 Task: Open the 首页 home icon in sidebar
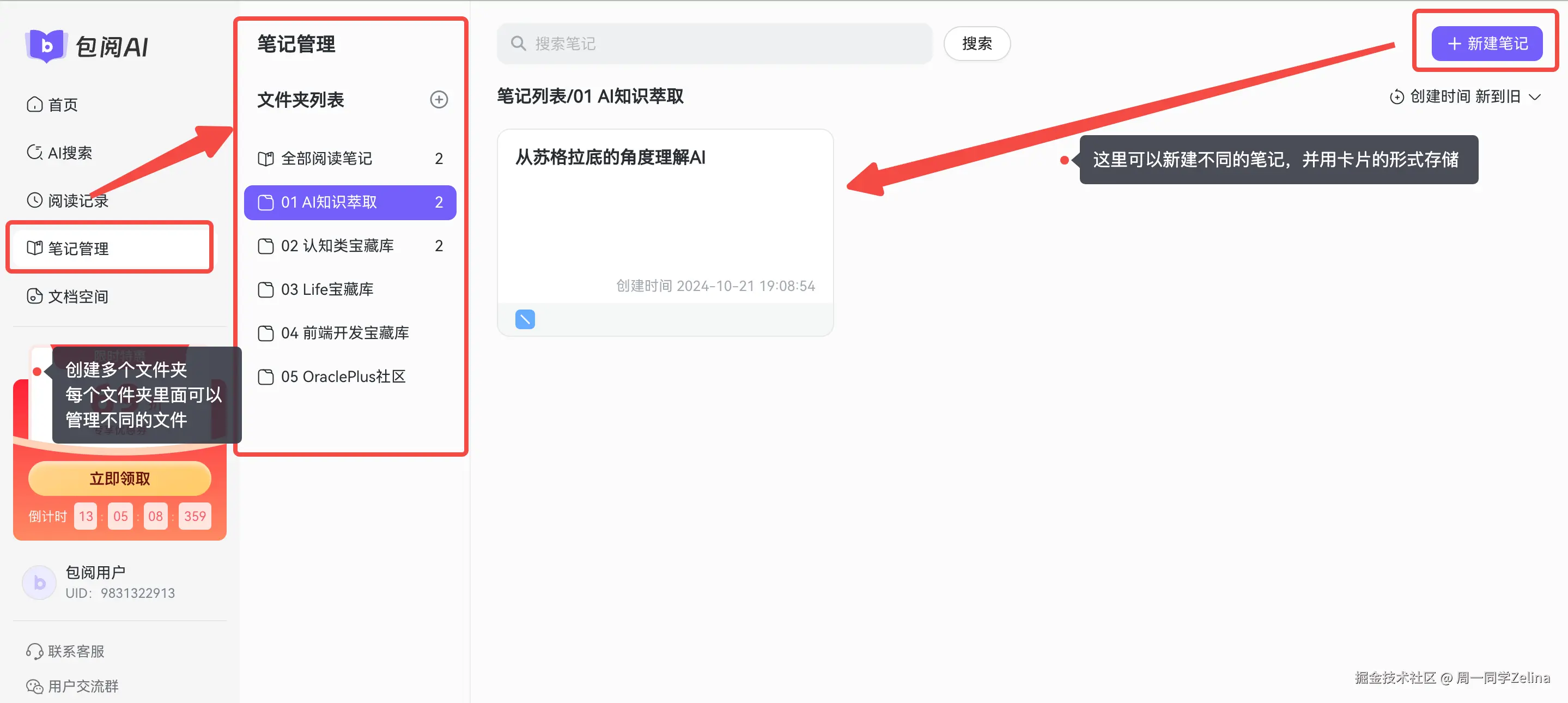point(35,104)
